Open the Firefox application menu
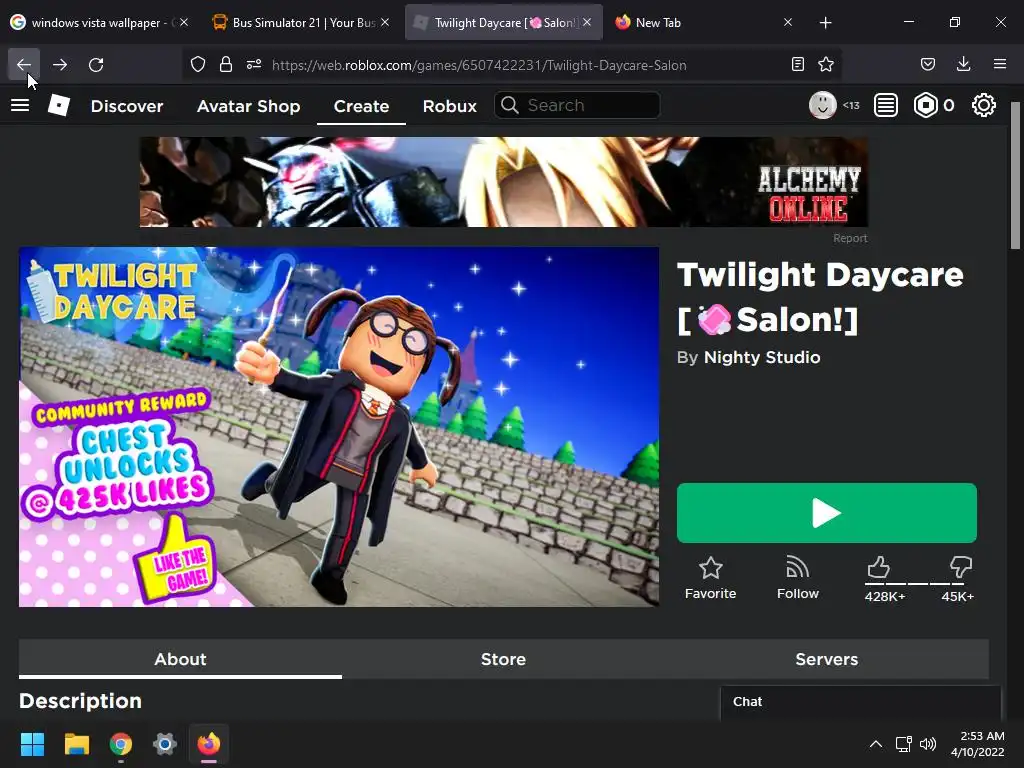 click(x=1000, y=64)
